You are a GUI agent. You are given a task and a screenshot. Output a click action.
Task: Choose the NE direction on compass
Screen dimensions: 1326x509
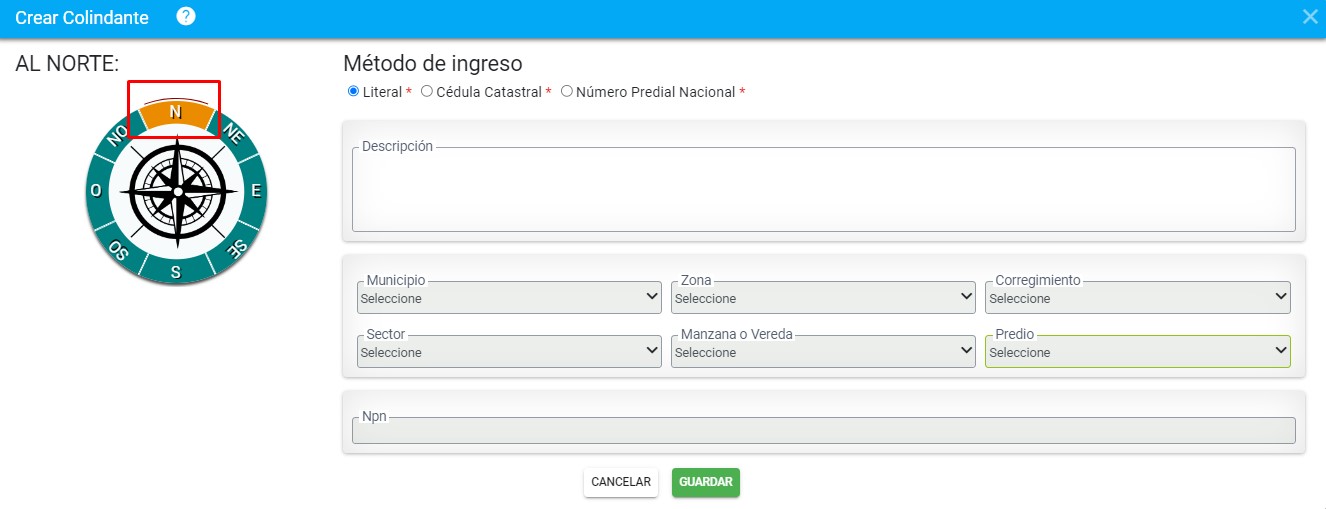click(232, 134)
